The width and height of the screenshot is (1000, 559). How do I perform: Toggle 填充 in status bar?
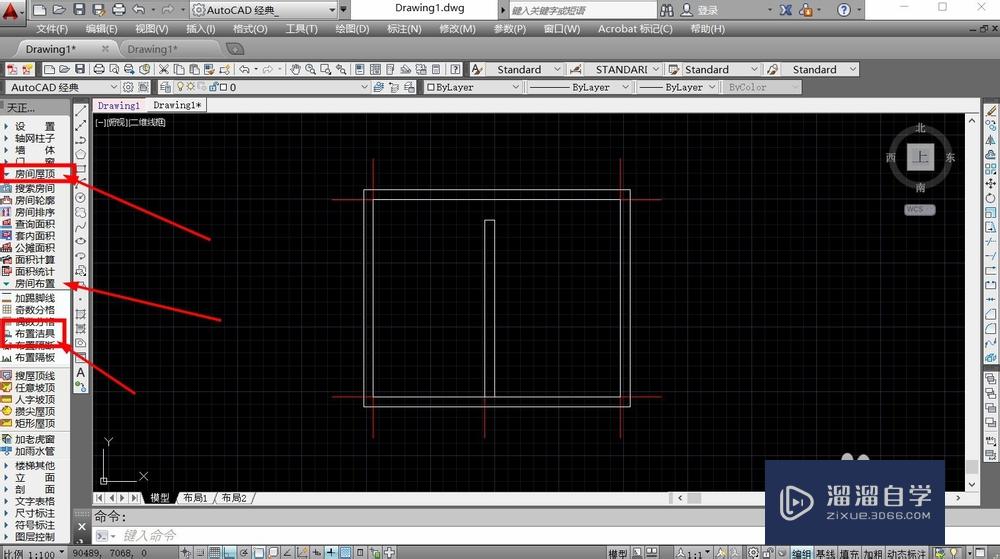coord(848,553)
